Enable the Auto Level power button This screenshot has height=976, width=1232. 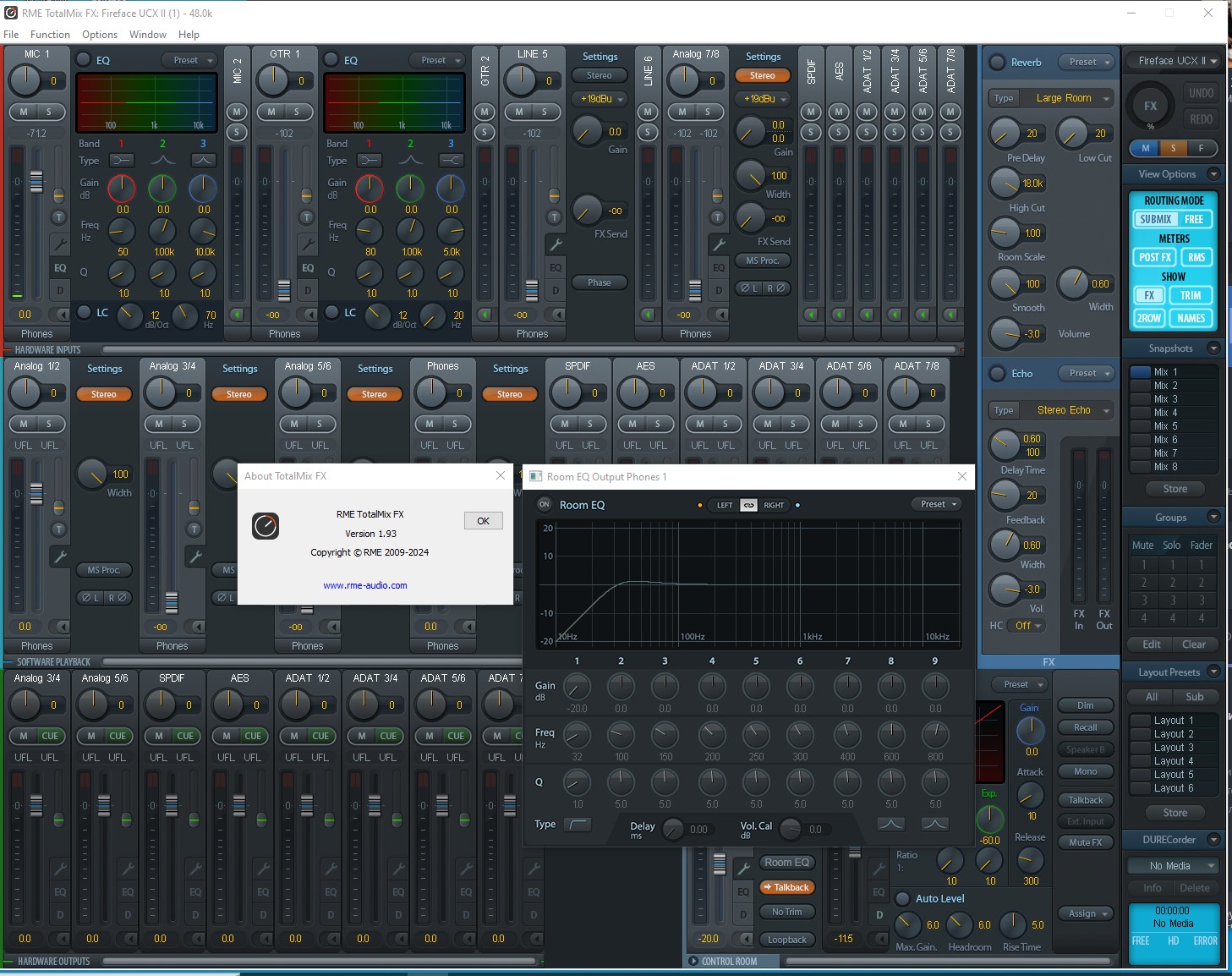point(902,898)
